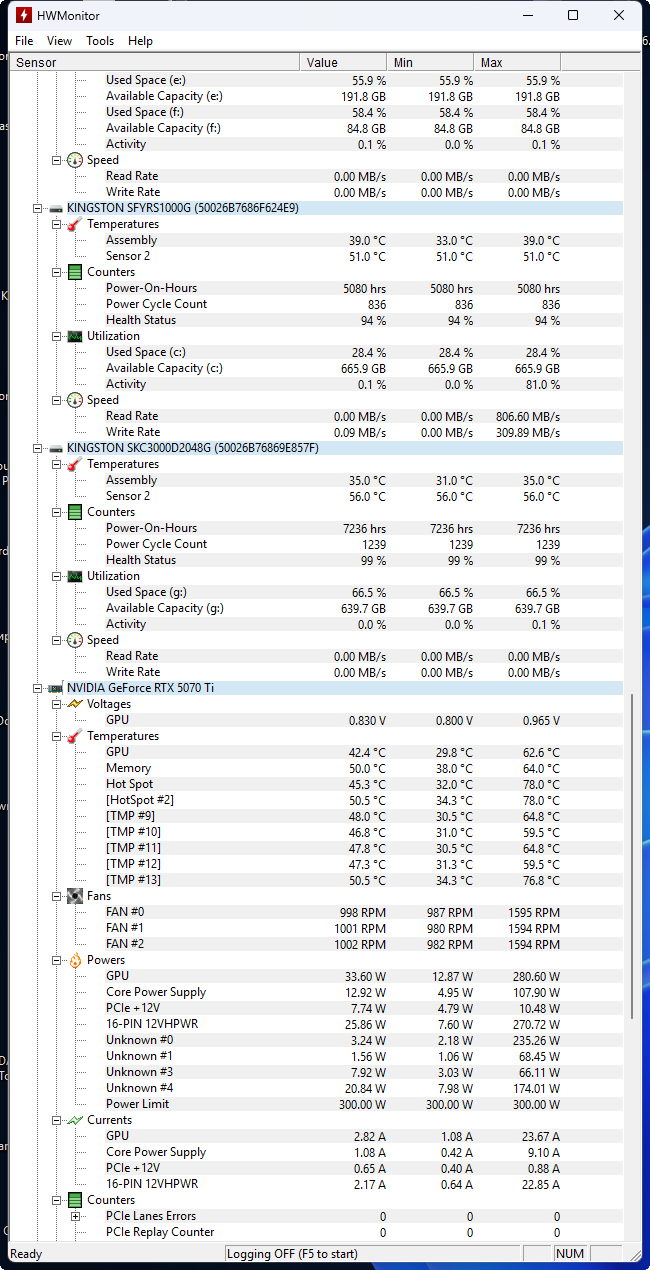Click the Speed gauge icon under KINGSTON SKC3000D2048G
Viewport: 650px width, 1270px height.
pos(74,640)
